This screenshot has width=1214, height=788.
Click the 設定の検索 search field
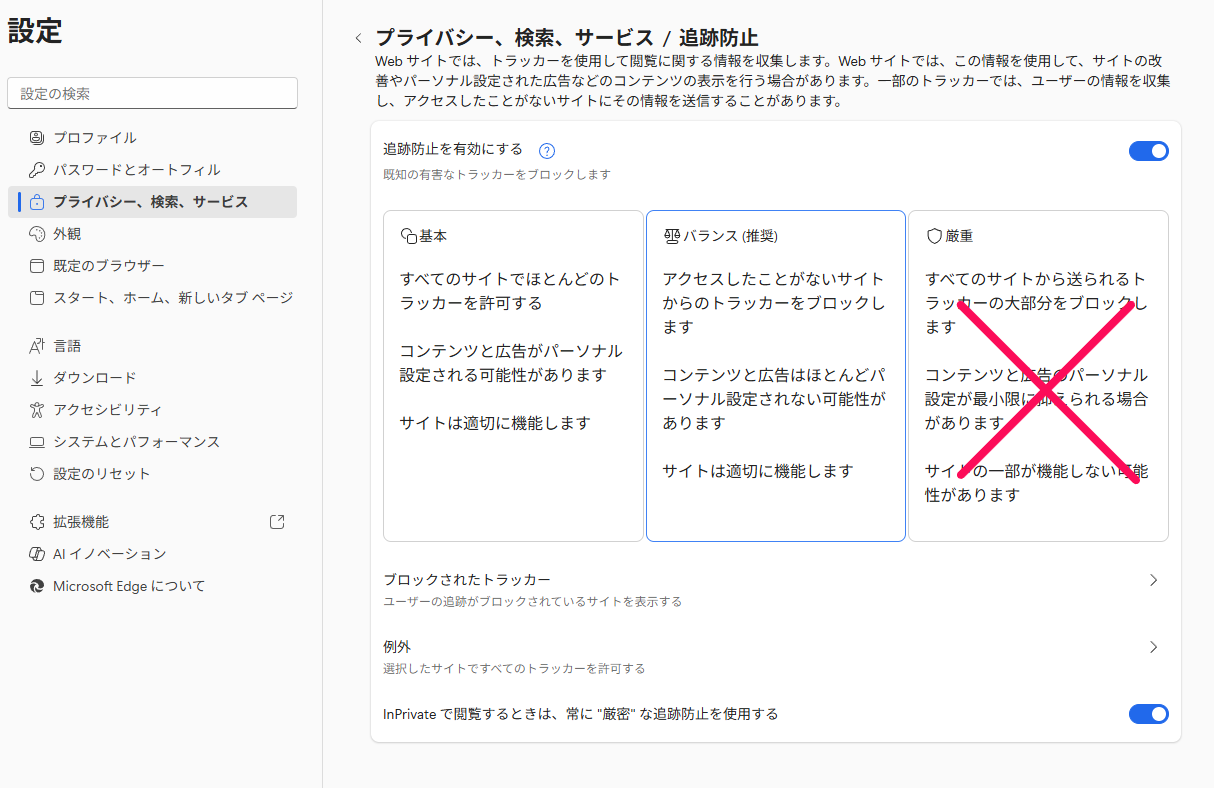coord(152,94)
